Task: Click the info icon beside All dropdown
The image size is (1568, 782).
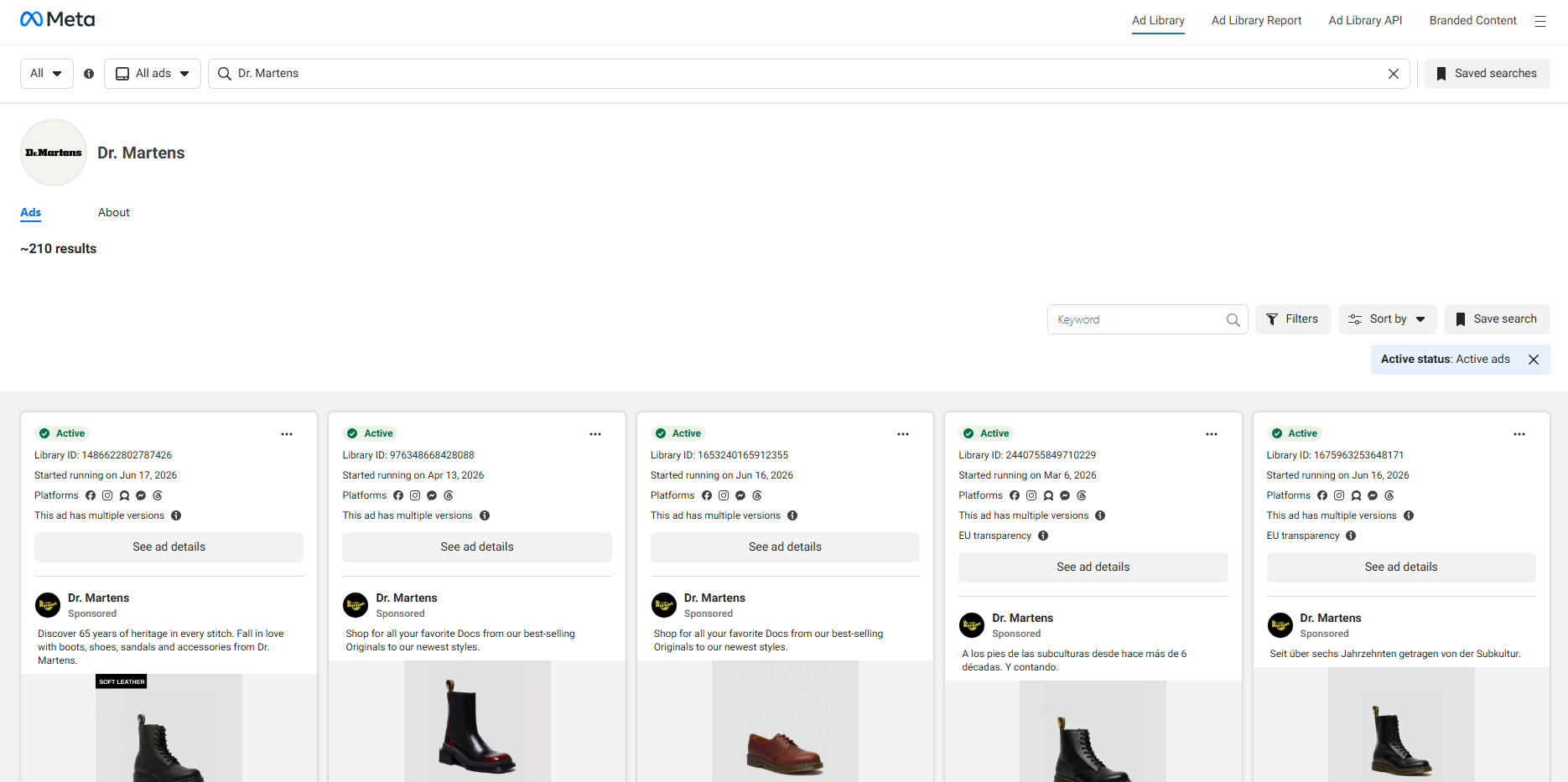Action: tap(89, 74)
